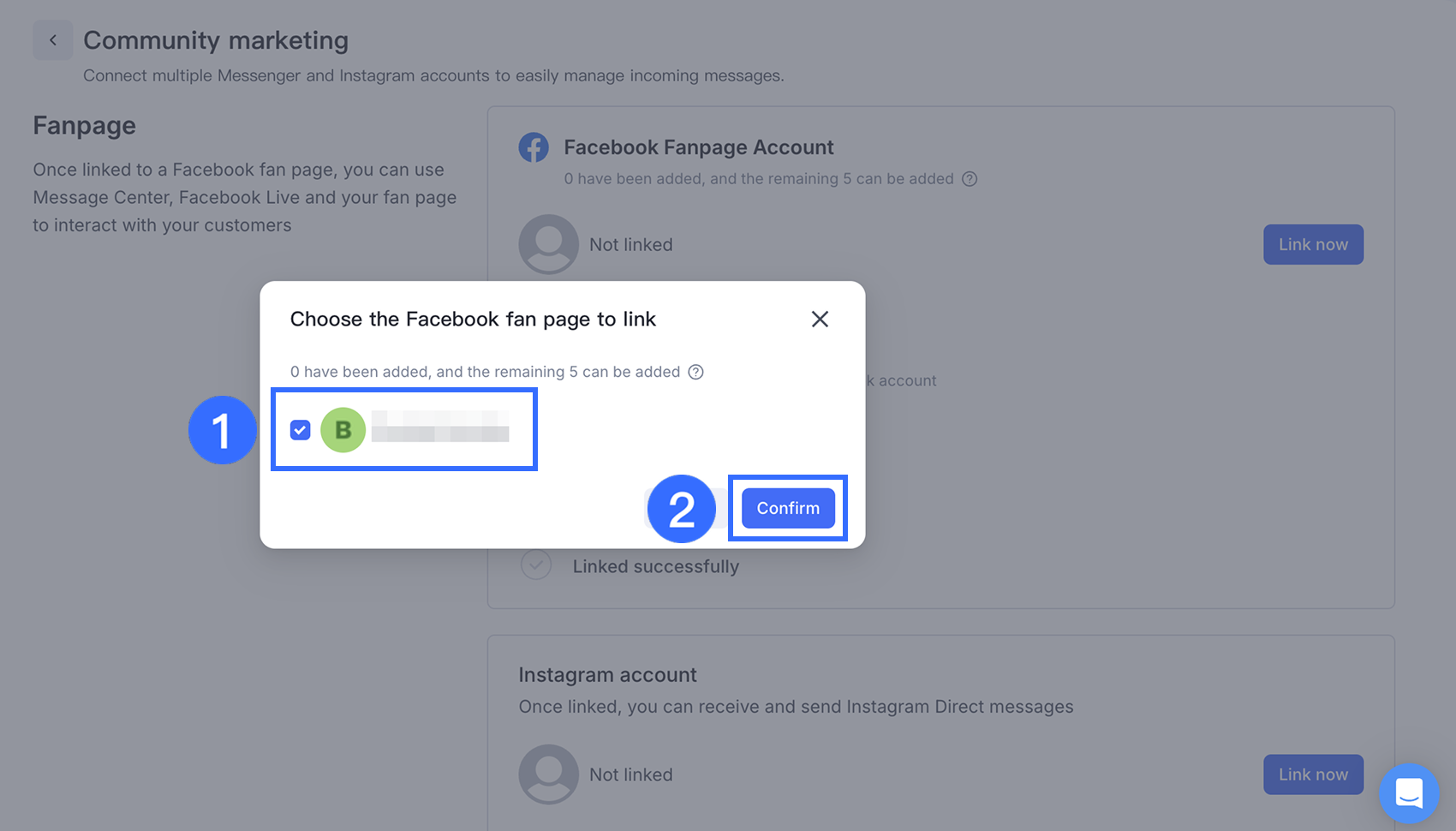Click Facebook Not linked avatar placeholder
Viewport: 1456px width, 831px height.
(548, 244)
